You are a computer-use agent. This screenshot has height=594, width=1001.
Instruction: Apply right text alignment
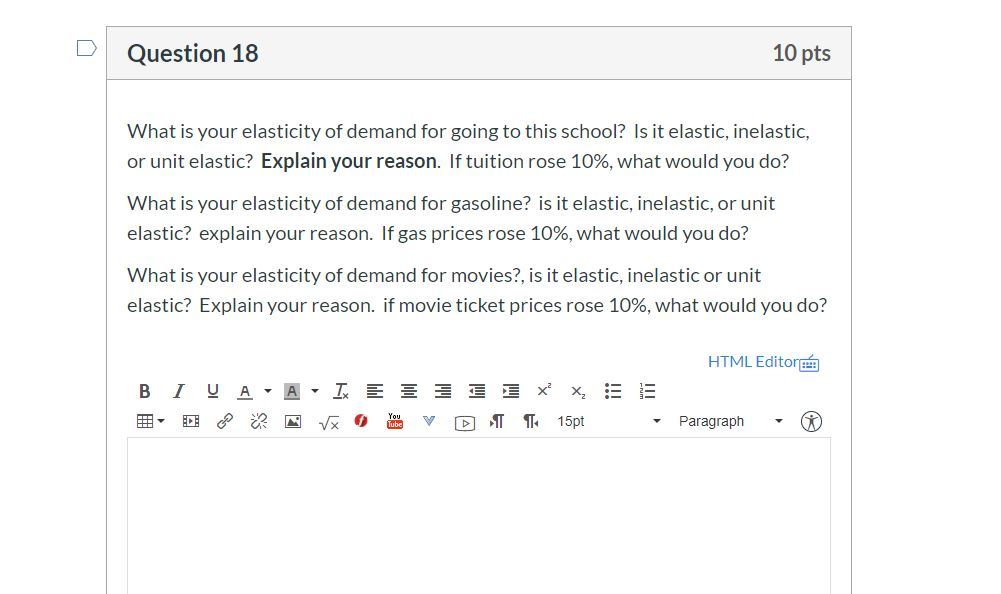(442, 390)
